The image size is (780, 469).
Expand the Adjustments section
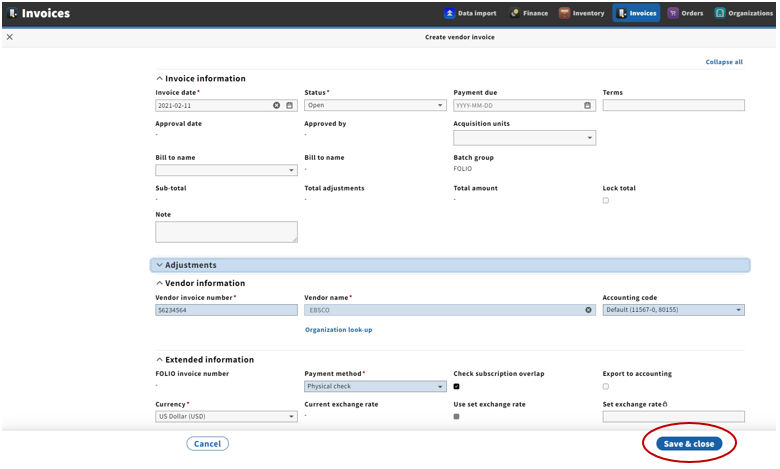tap(450, 265)
